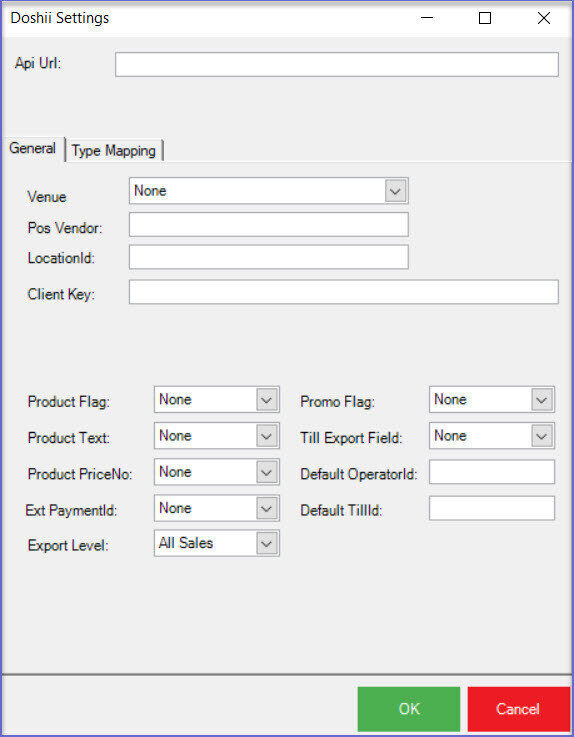Viewport: 574px width, 737px height.
Task: Open the Promo Flag dropdown
Action: point(492,400)
